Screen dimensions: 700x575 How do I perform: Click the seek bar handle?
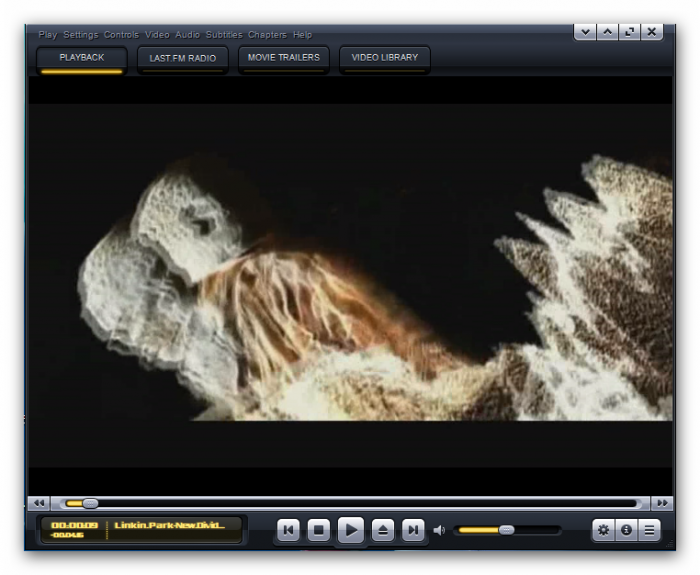tap(90, 504)
